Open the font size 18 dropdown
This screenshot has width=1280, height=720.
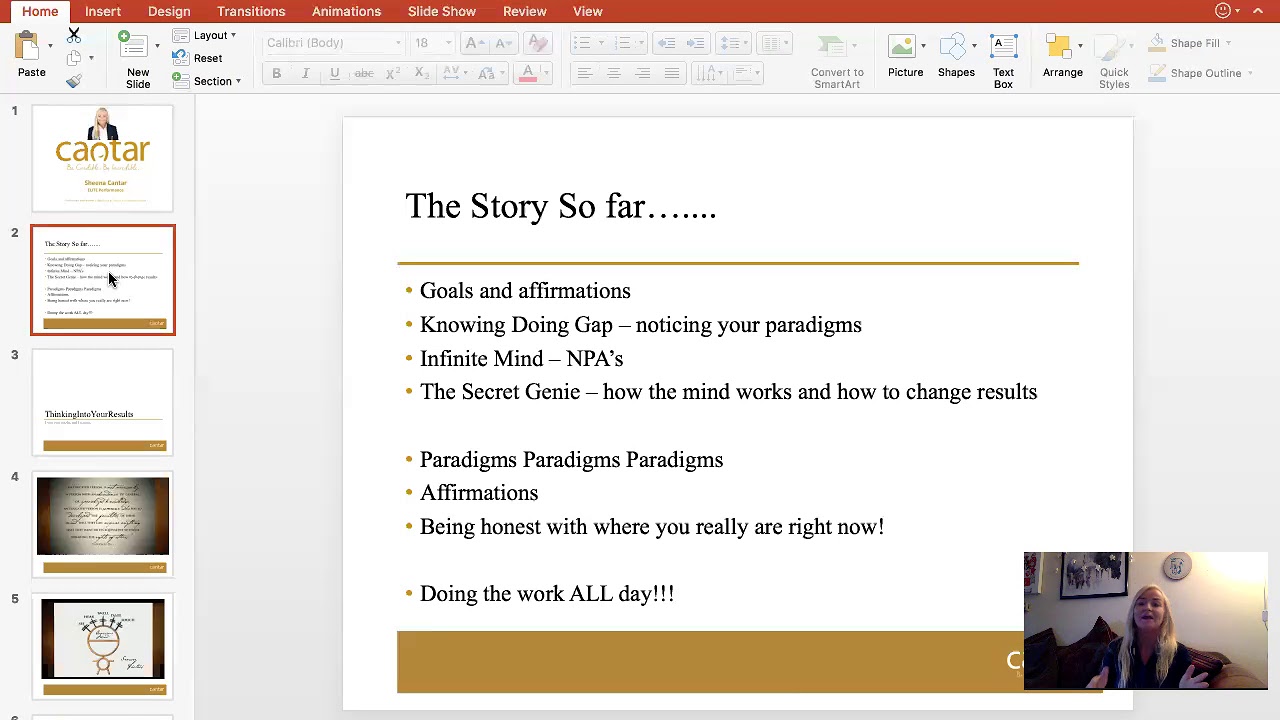tap(448, 43)
